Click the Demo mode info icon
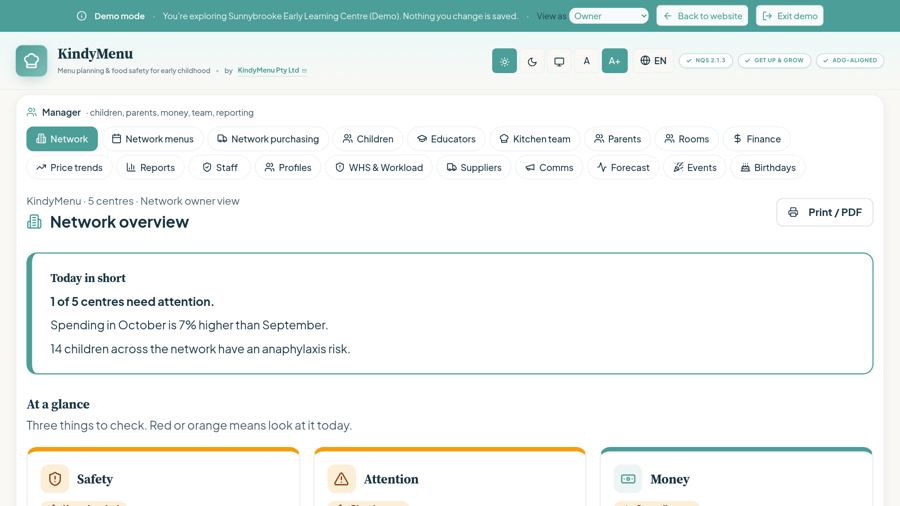Screen dimensions: 900x506 click(x=82, y=16)
